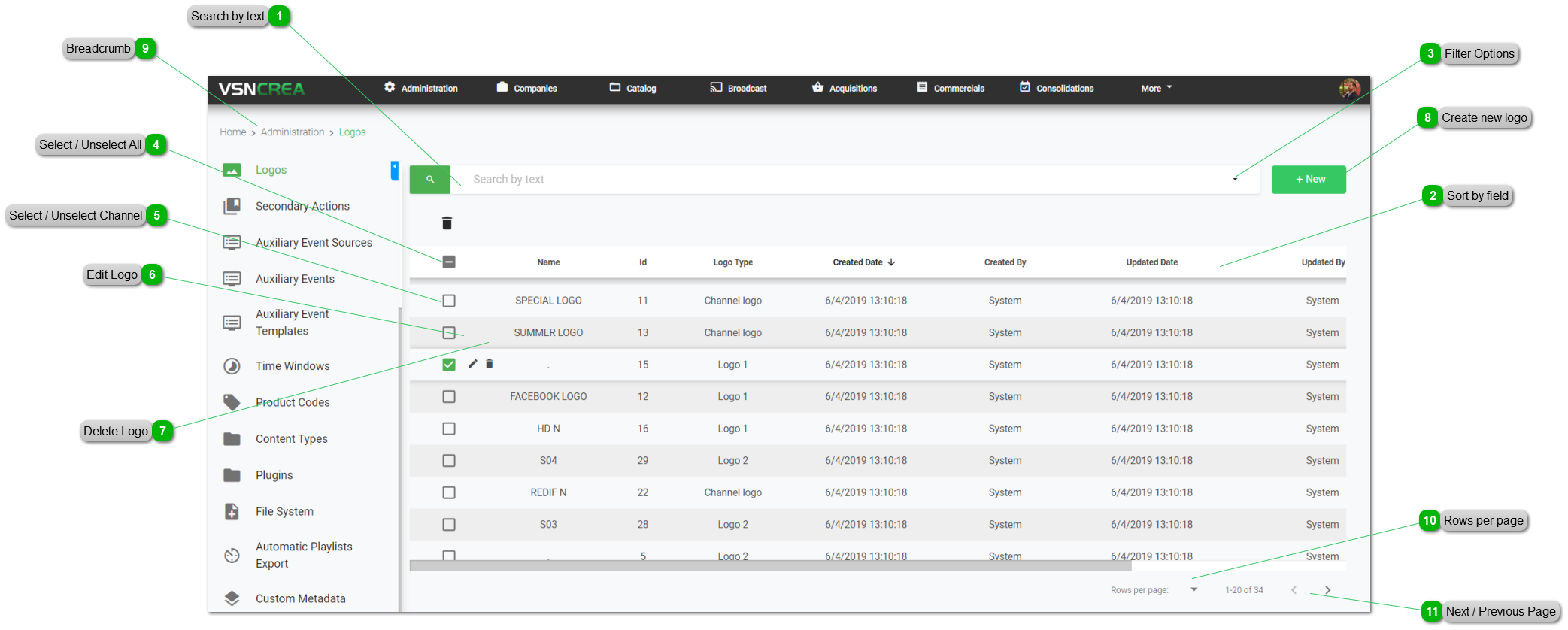Click the Search by text field
This screenshot has width=1568, height=630.
[827, 180]
